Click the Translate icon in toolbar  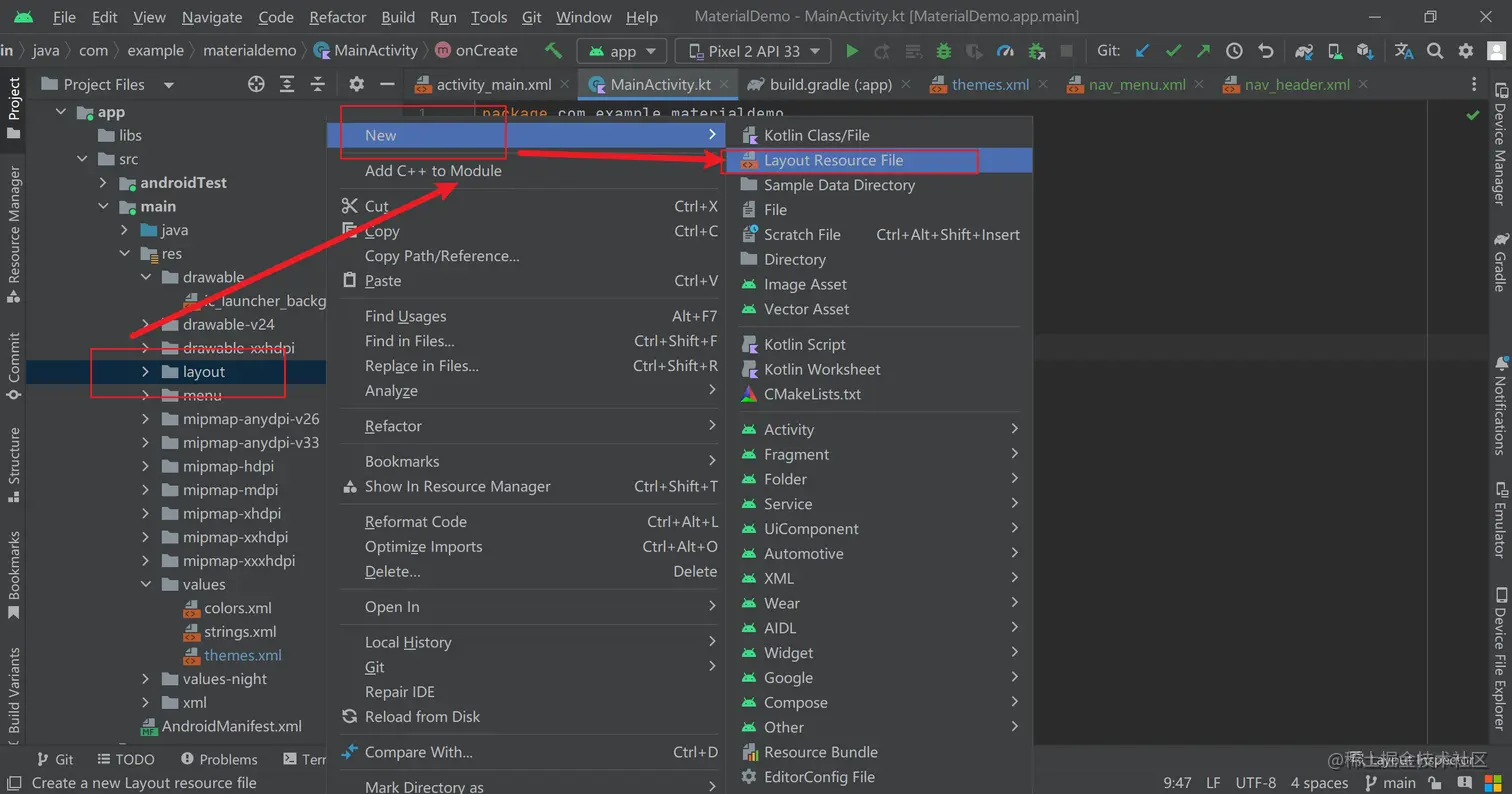coord(1404,51)
